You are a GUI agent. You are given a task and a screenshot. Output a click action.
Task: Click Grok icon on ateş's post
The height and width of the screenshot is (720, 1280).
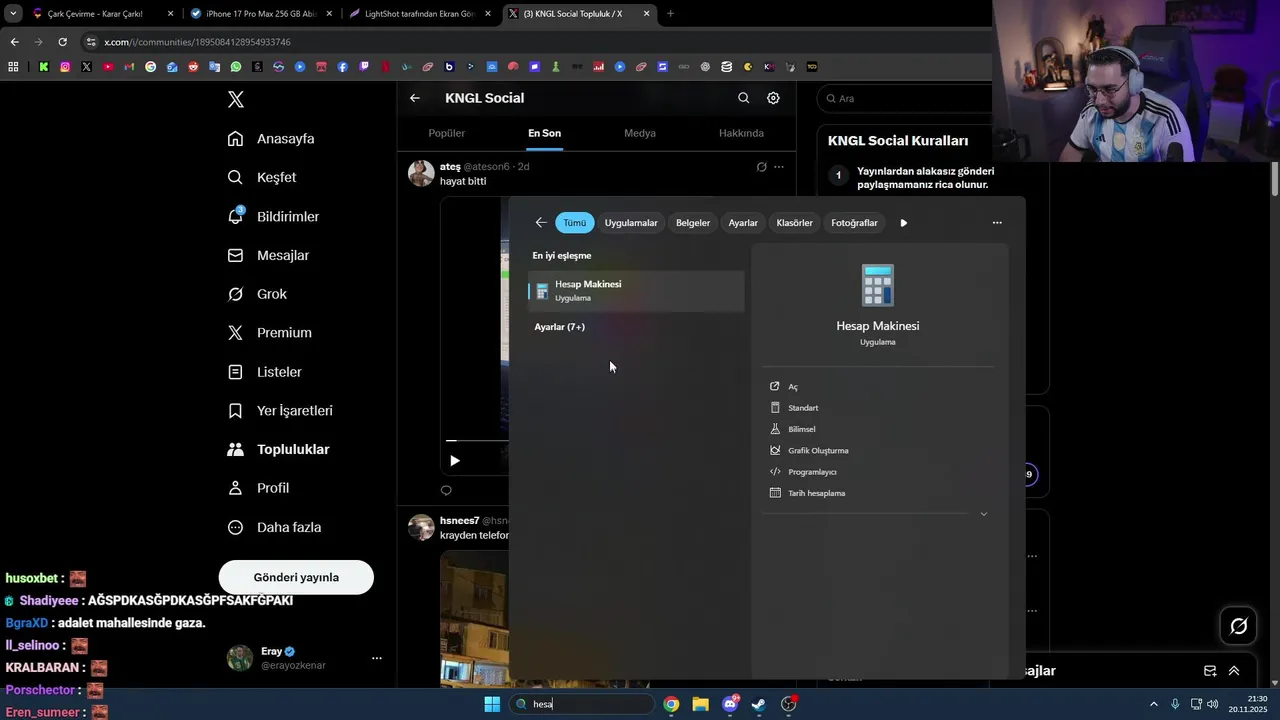coord(761,167)
